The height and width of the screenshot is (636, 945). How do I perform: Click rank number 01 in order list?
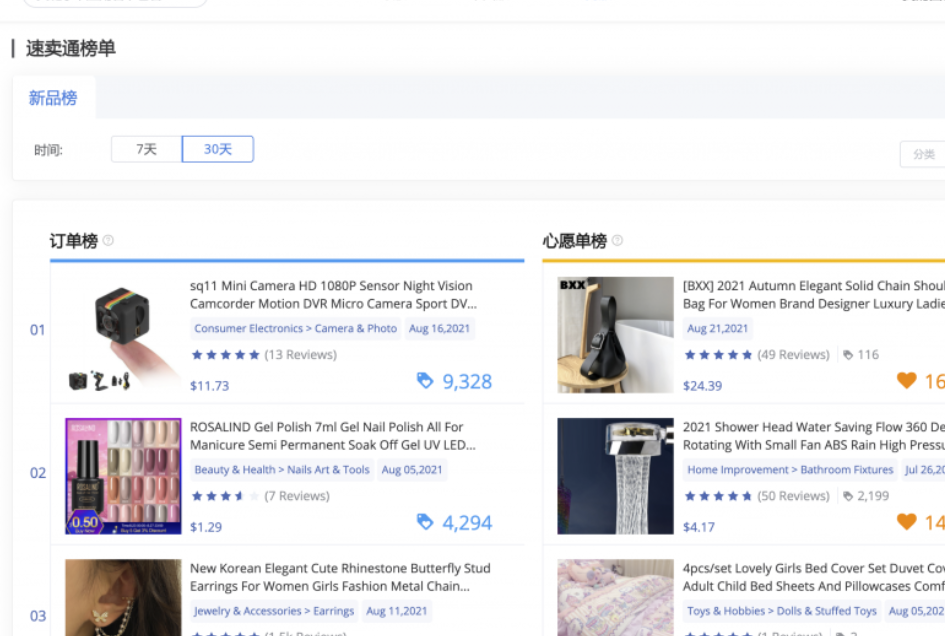coord(37,330)
